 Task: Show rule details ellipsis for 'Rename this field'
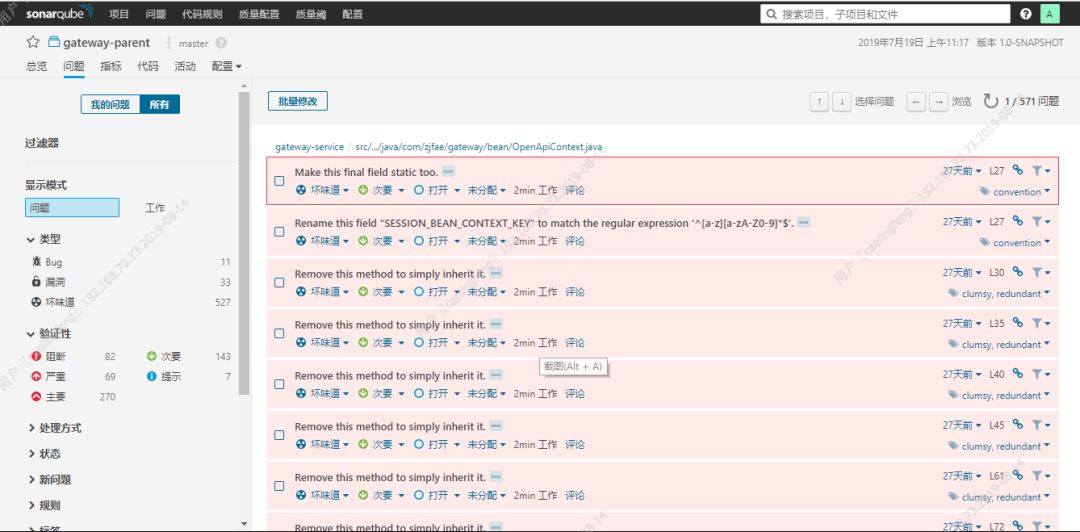804,223
